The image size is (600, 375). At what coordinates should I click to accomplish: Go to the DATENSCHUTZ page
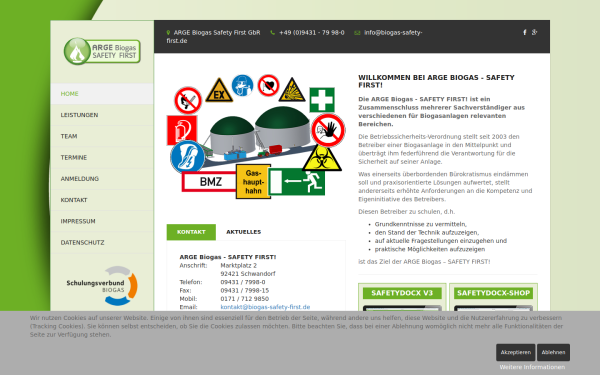click(x=102, y=243)
